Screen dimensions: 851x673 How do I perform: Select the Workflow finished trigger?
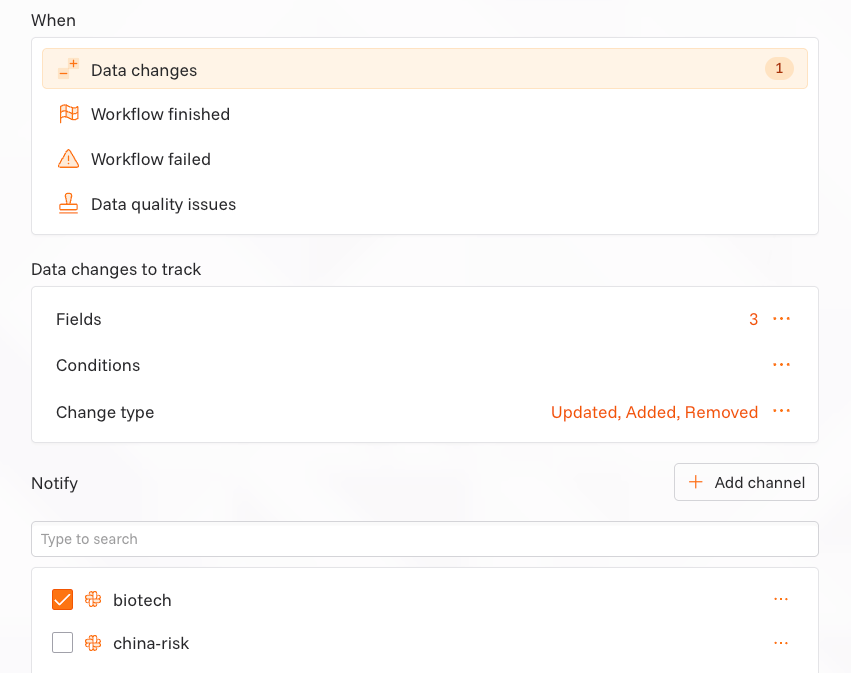160,114
